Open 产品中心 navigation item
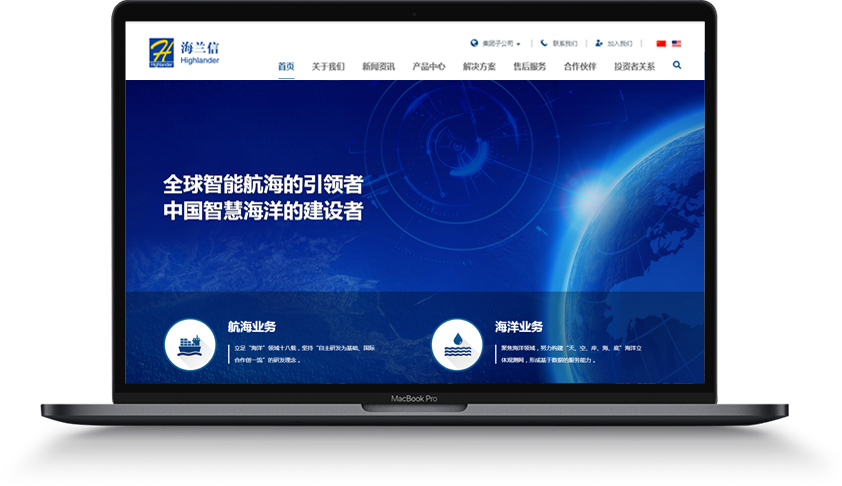 [x=429, y=66]
